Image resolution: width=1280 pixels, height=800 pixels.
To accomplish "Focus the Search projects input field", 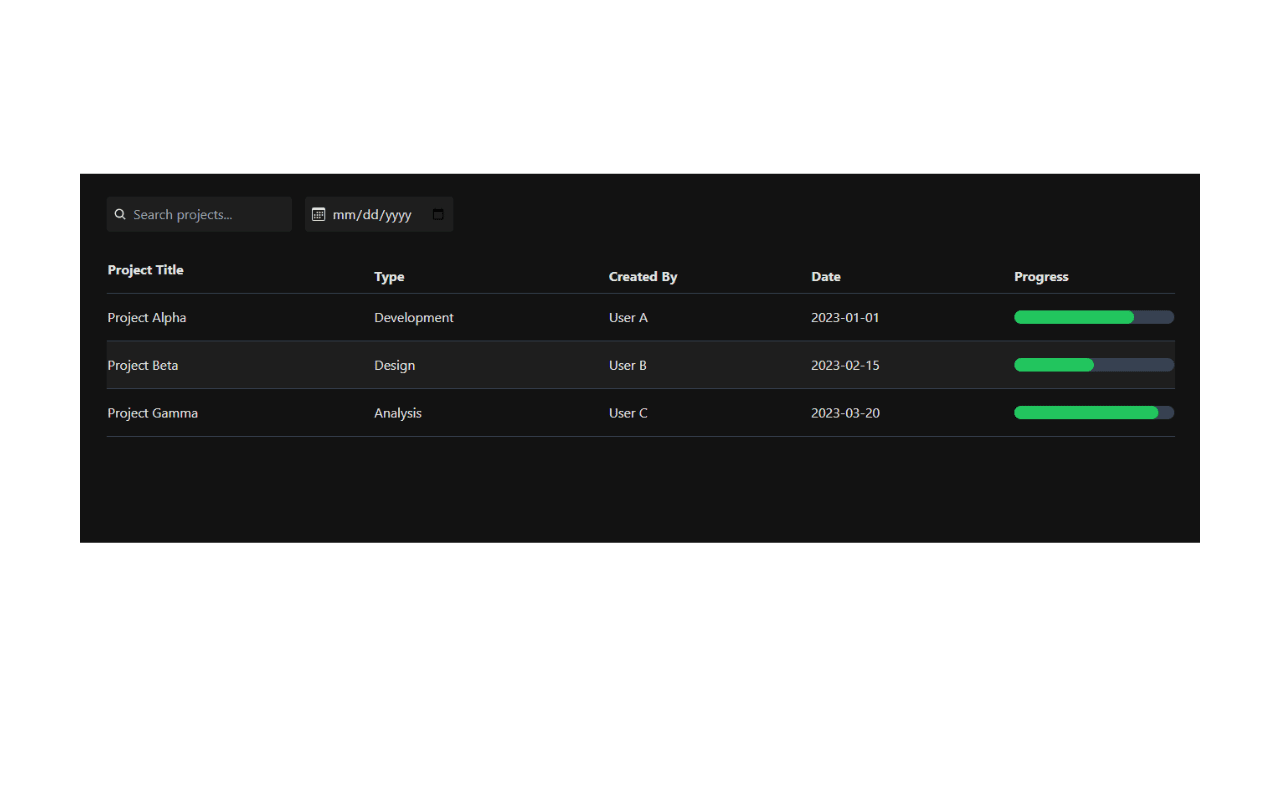I will 199,214.
